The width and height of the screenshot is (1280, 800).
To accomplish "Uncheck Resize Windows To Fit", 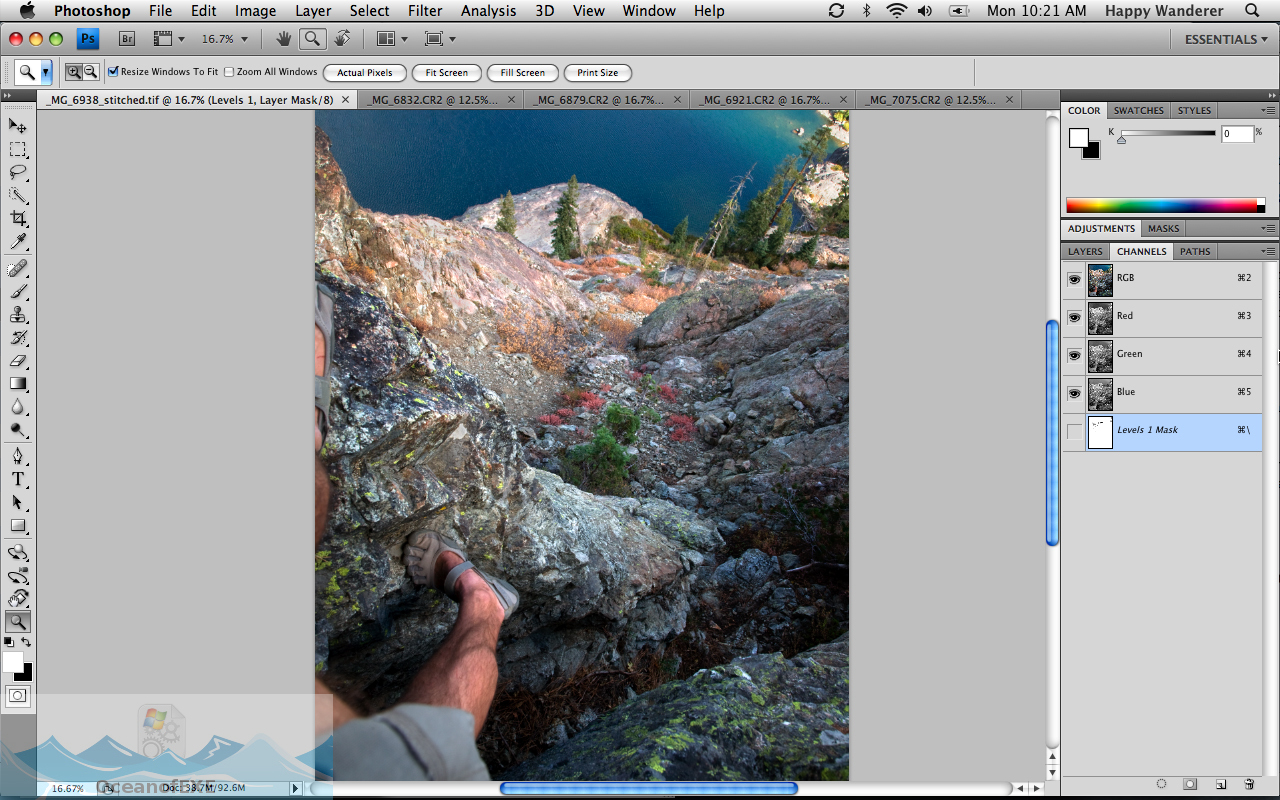I will point(113,72).
